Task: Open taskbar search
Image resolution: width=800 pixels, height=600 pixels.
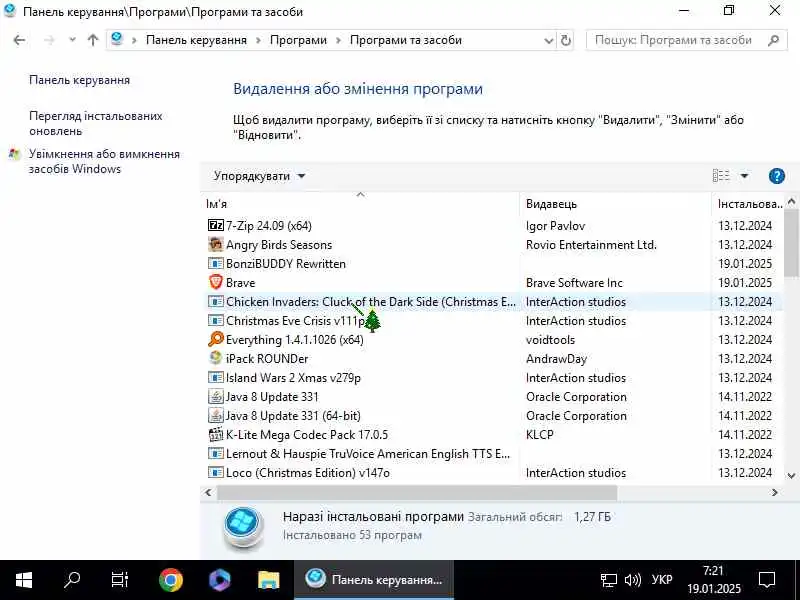Action: (71, 579)
